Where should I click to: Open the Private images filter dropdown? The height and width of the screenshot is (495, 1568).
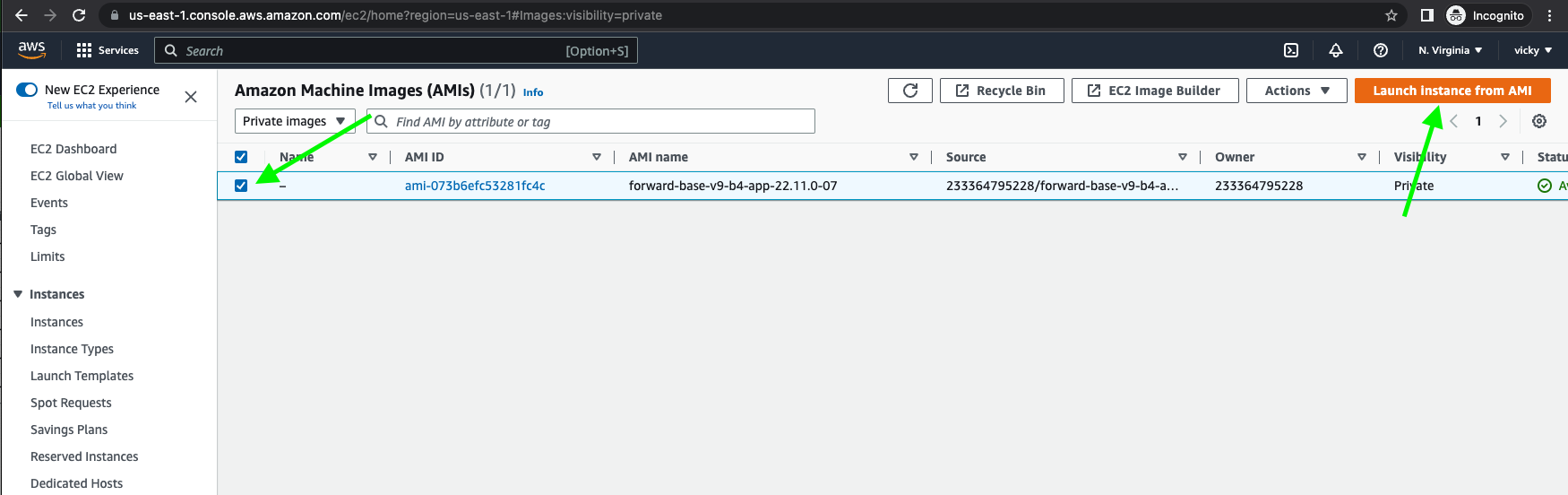click(x=294, y=121)
